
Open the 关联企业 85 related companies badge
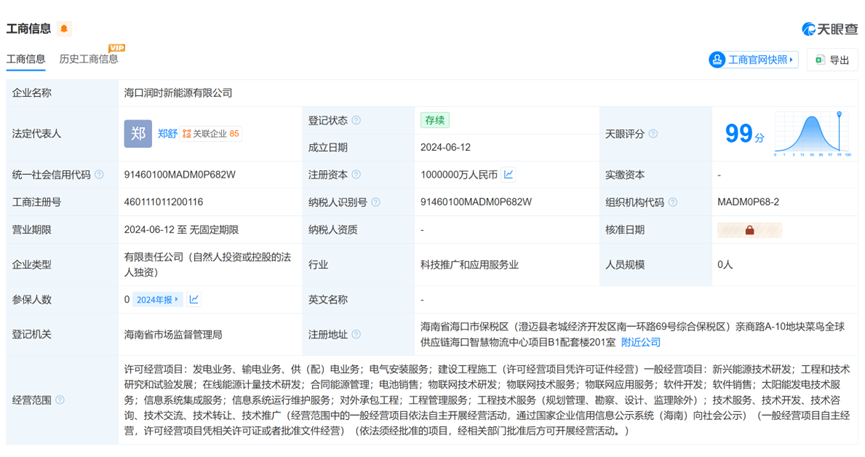point(210,134)
